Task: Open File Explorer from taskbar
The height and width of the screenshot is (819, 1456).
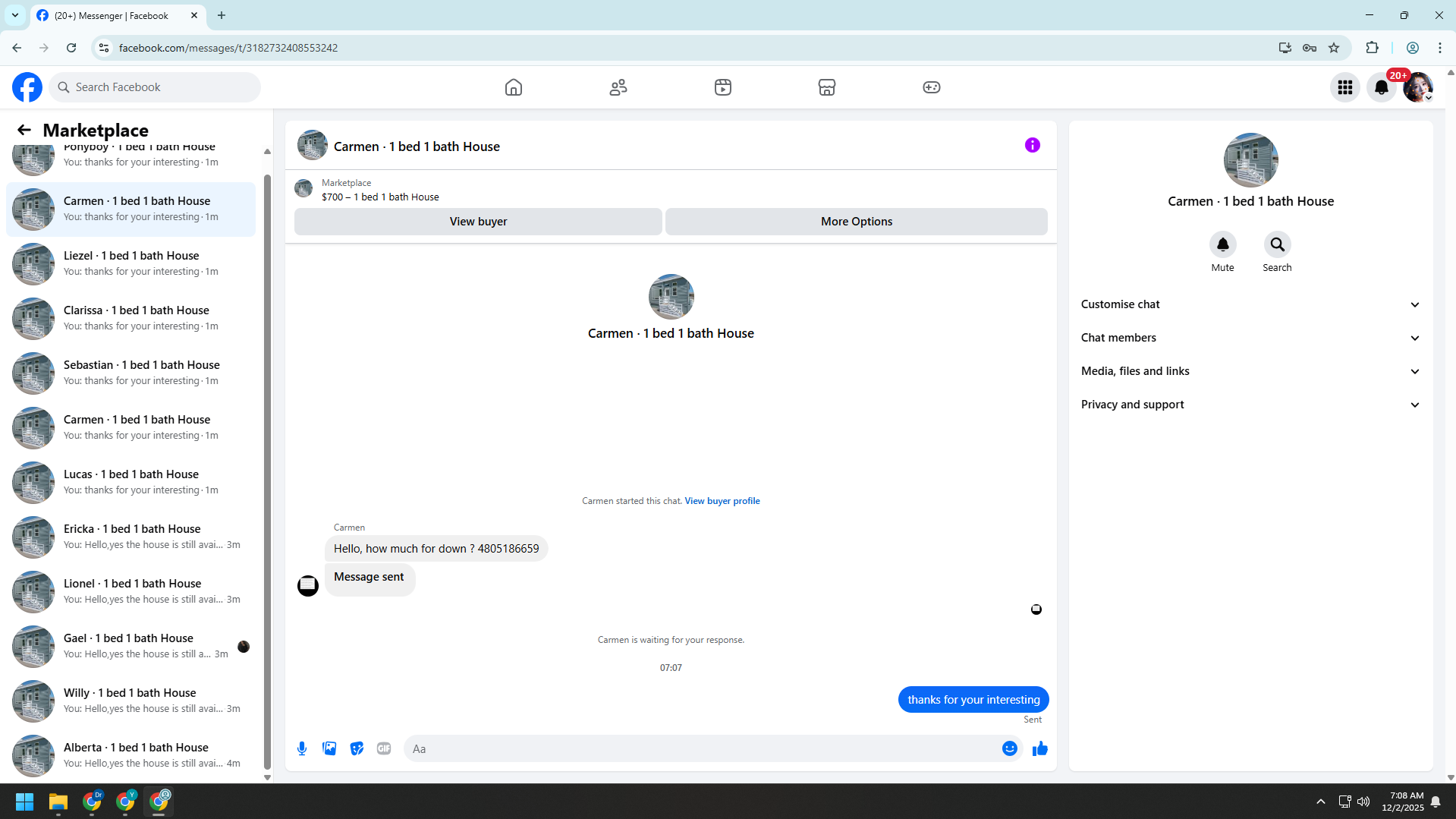Action: click(x=58, y=802)
